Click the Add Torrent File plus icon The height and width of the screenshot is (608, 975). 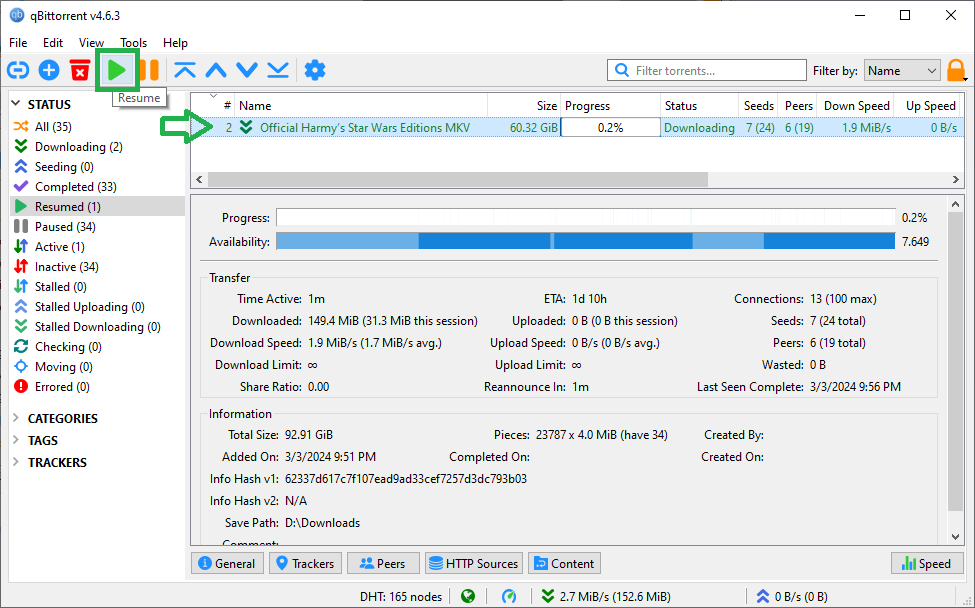(49, 70)
